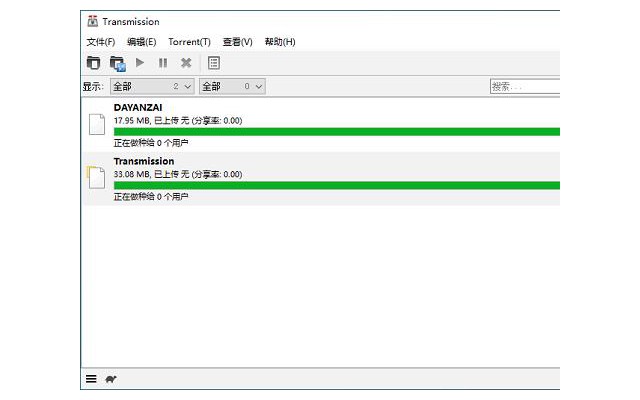Open torrent properties list icon
The width and height of the screenshot is (640, 400).
(x=214, y=63)
